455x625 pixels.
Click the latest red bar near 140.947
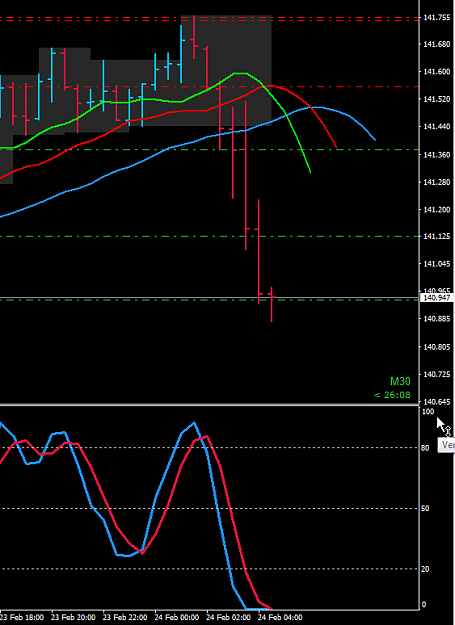271,304
